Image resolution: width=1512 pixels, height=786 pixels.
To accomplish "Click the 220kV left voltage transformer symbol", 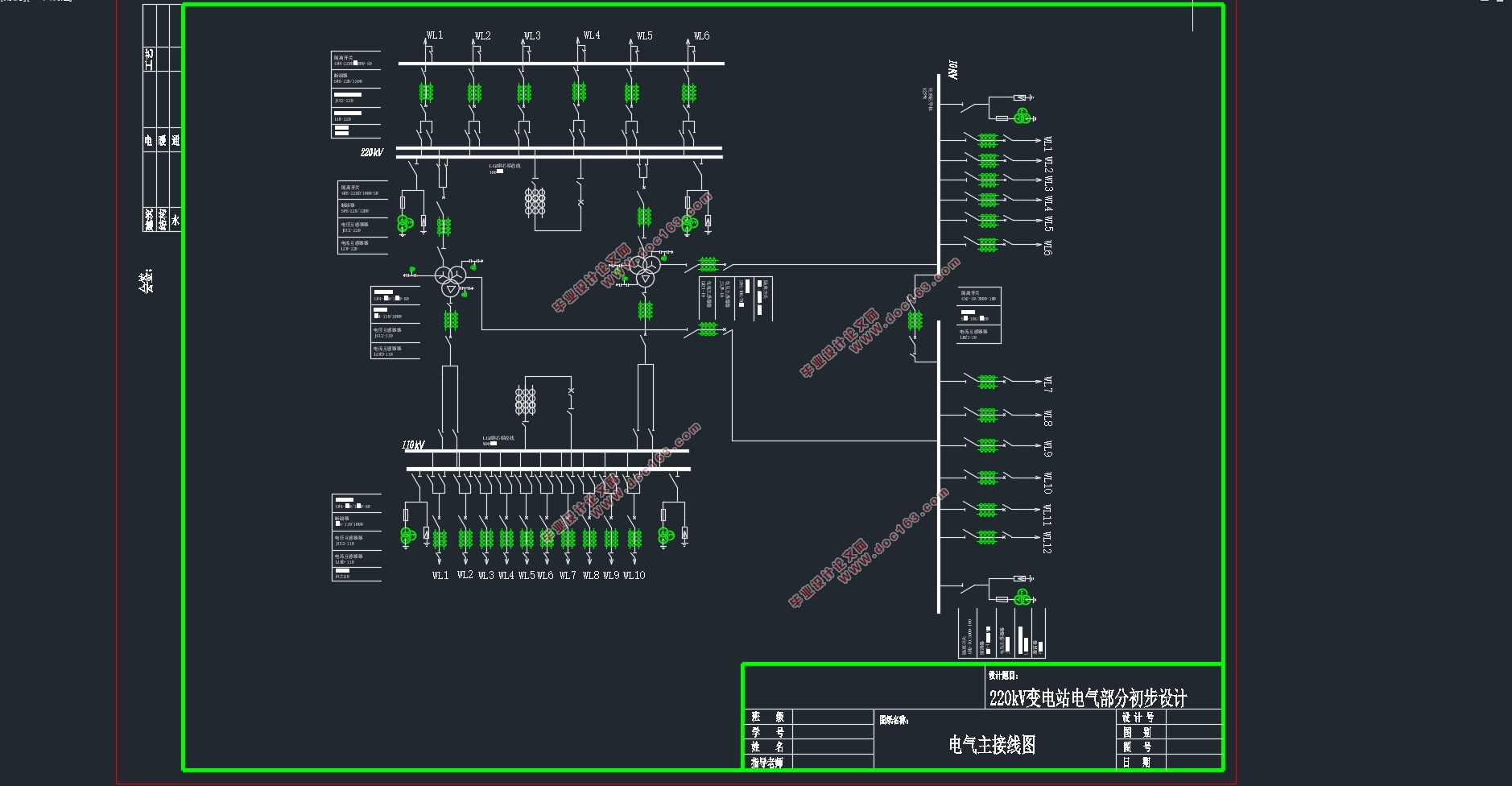I will coord(404,222).
